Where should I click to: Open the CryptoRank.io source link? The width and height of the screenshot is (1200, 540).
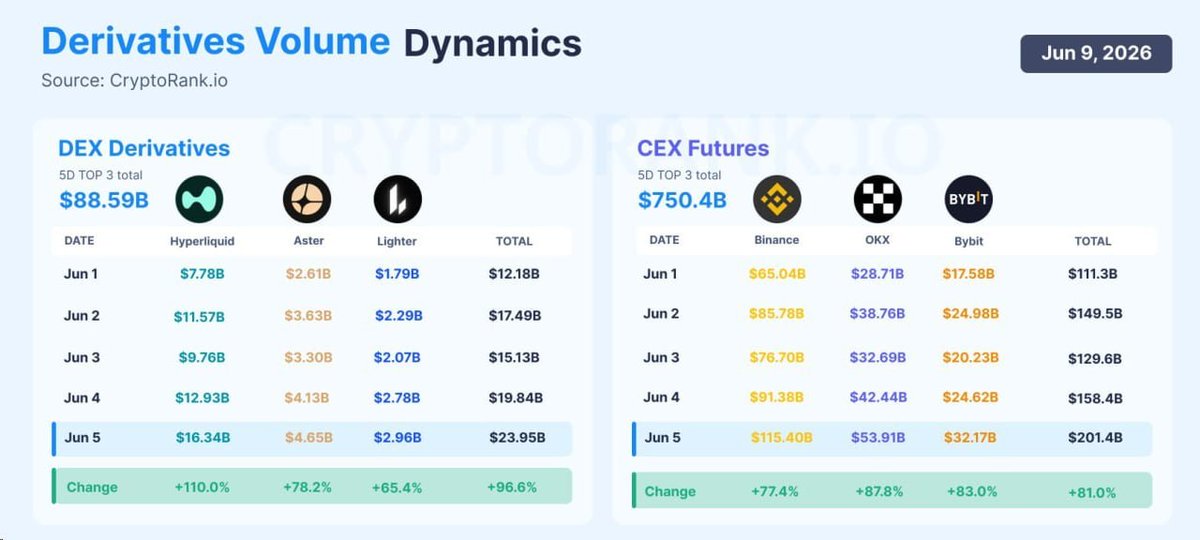[167, 80]
